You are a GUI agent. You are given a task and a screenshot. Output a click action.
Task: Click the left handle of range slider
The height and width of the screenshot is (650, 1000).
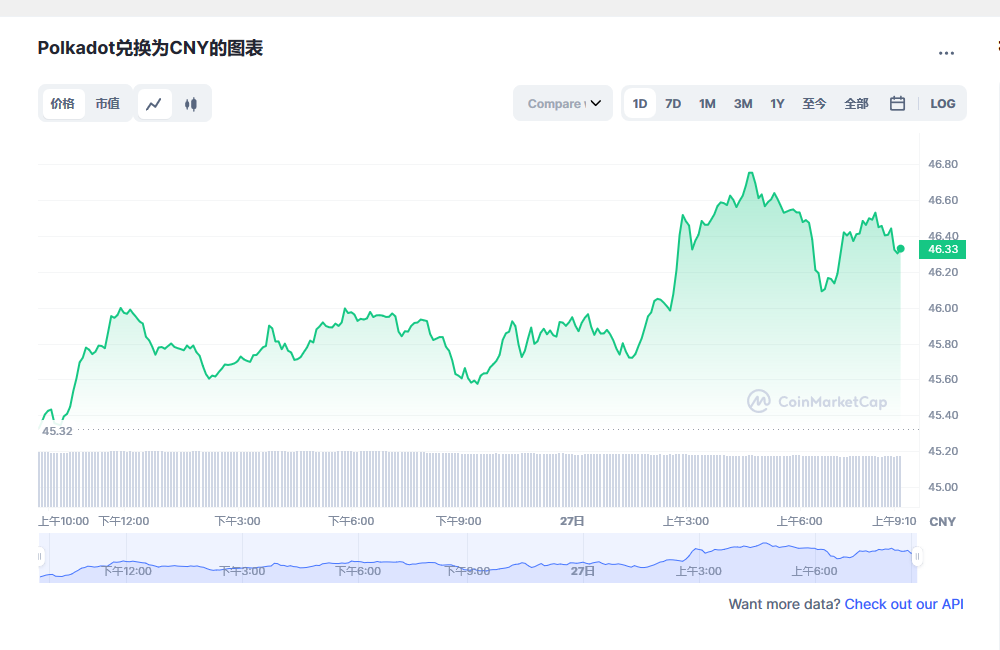pyautogui.click(x=40, y=557)
